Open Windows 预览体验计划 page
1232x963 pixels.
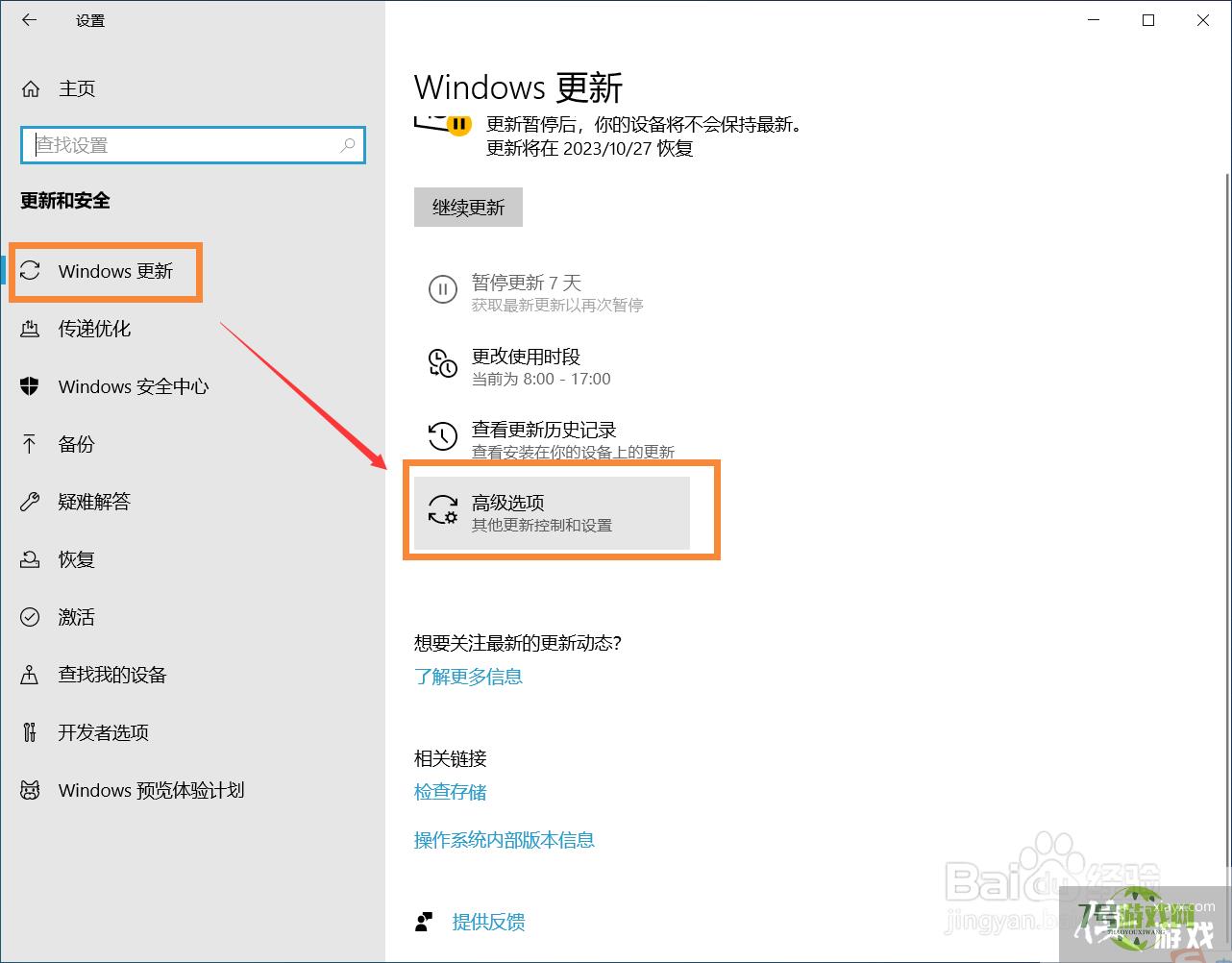[x=152, y=790]
